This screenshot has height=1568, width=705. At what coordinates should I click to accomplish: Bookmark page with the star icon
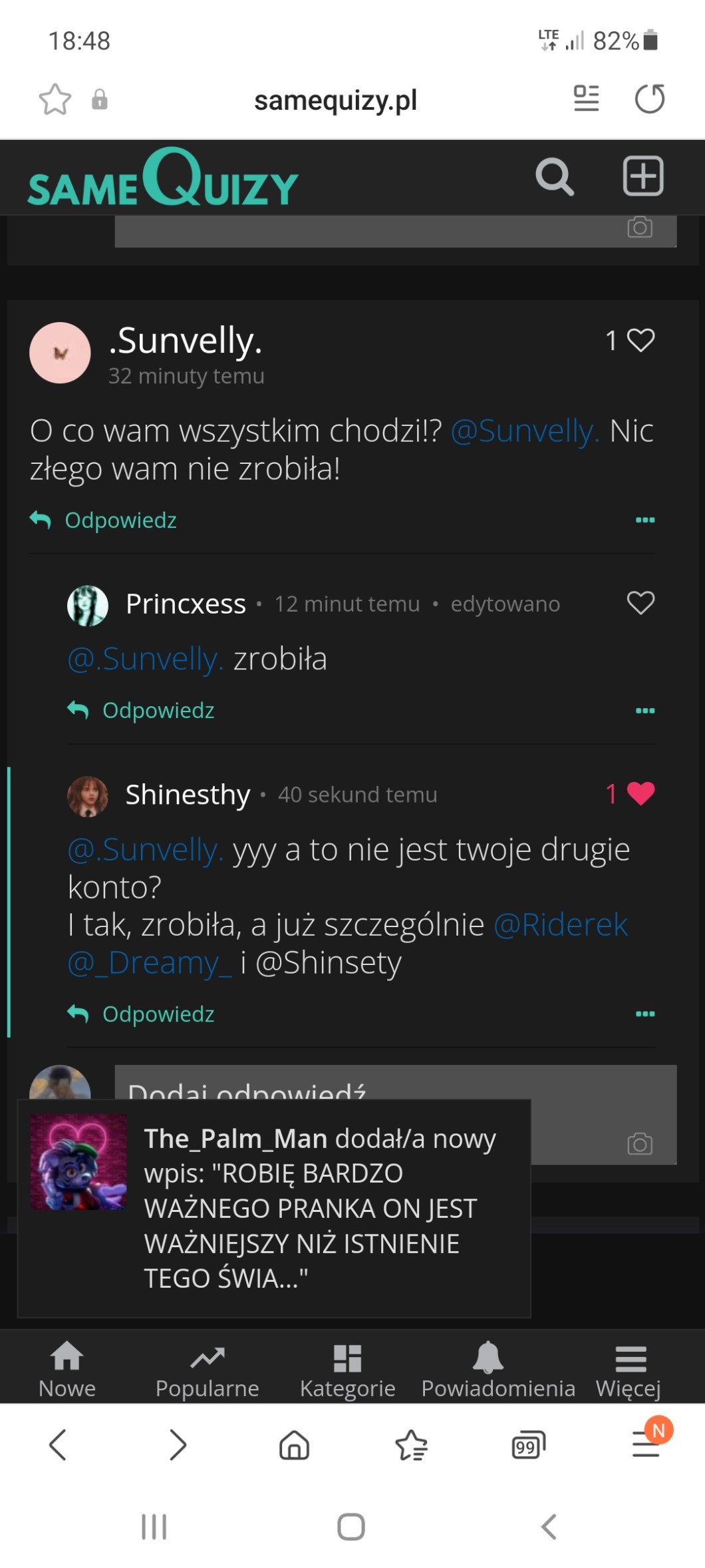(55, 100)
